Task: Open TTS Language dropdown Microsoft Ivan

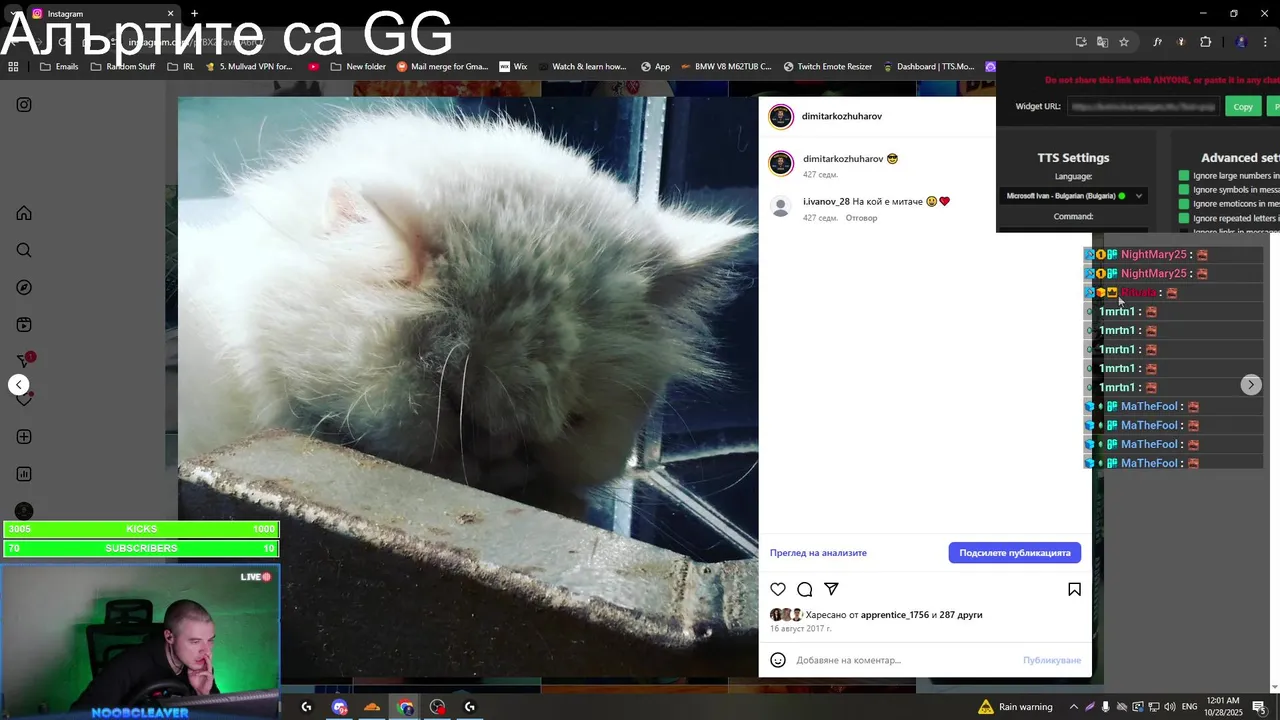Action: pyautogui.click(x=1073, y=196)
